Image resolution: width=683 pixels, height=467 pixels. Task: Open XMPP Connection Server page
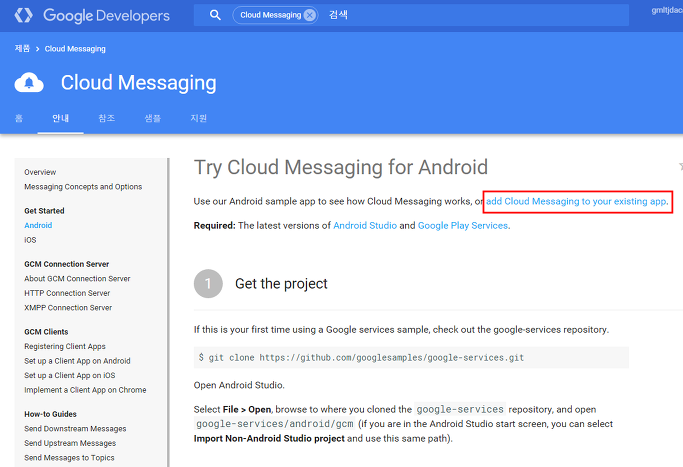[68, 308]
